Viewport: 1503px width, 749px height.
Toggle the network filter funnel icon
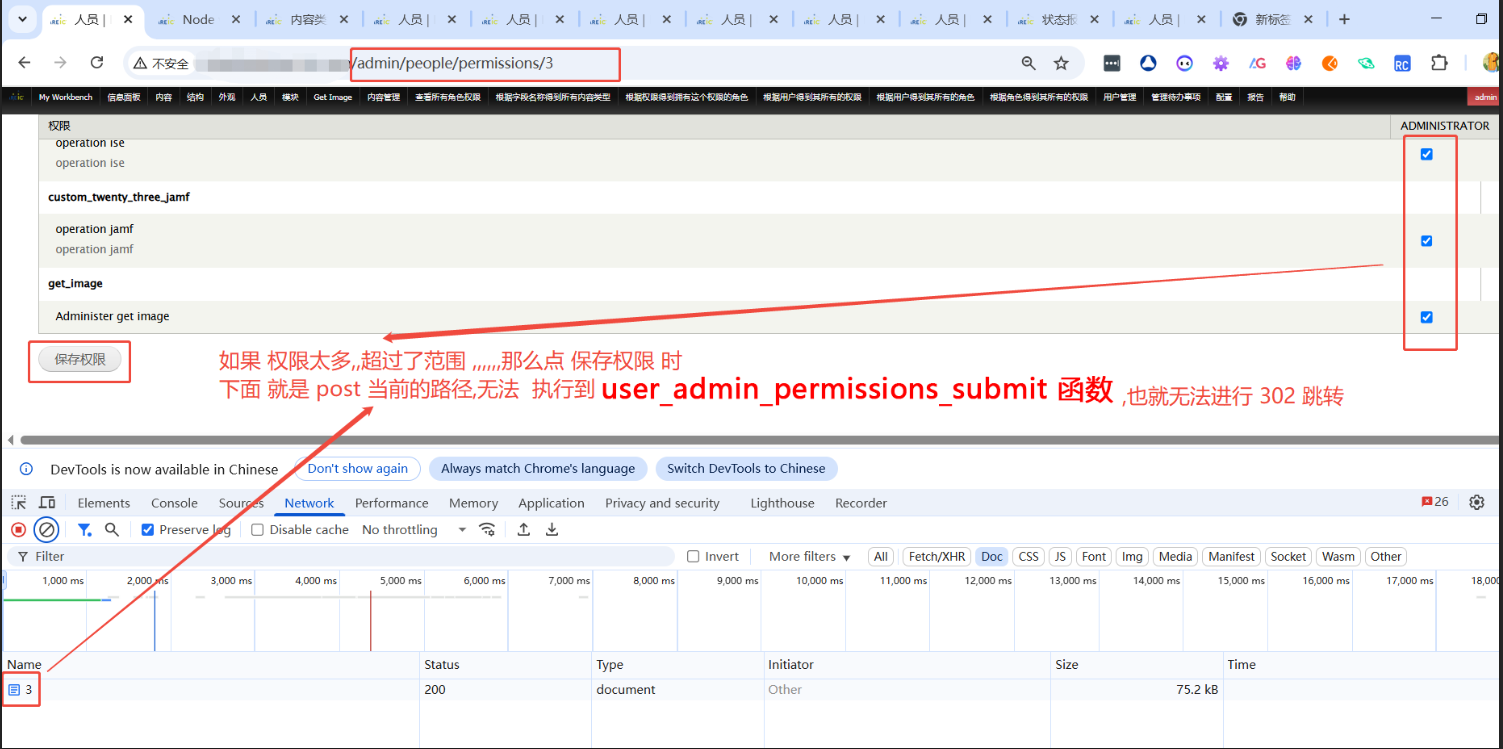click(x=85, y=530)
